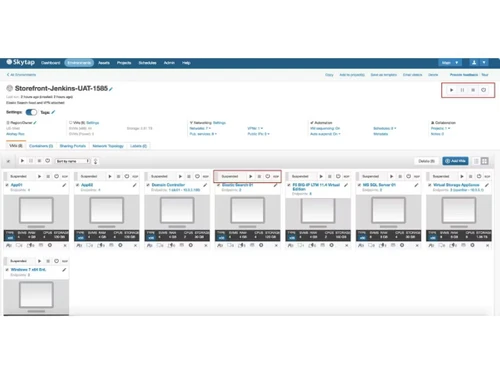Viewport: 500px width, 375px height.
Task: Power off selected VMs in the VM toolbar
Action: pyautogui.click(x=48, y=161)
